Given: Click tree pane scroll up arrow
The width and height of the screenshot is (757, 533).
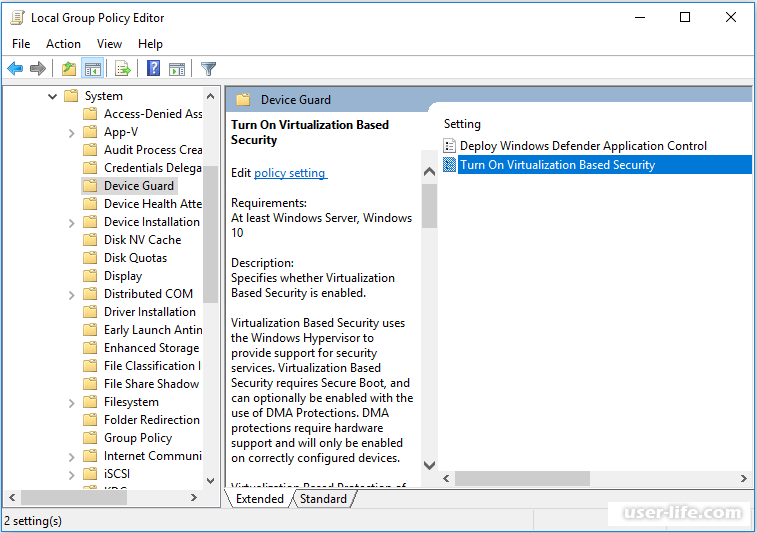Looking at the screenshot, I should pyautogui.click(x=210, y=96).
